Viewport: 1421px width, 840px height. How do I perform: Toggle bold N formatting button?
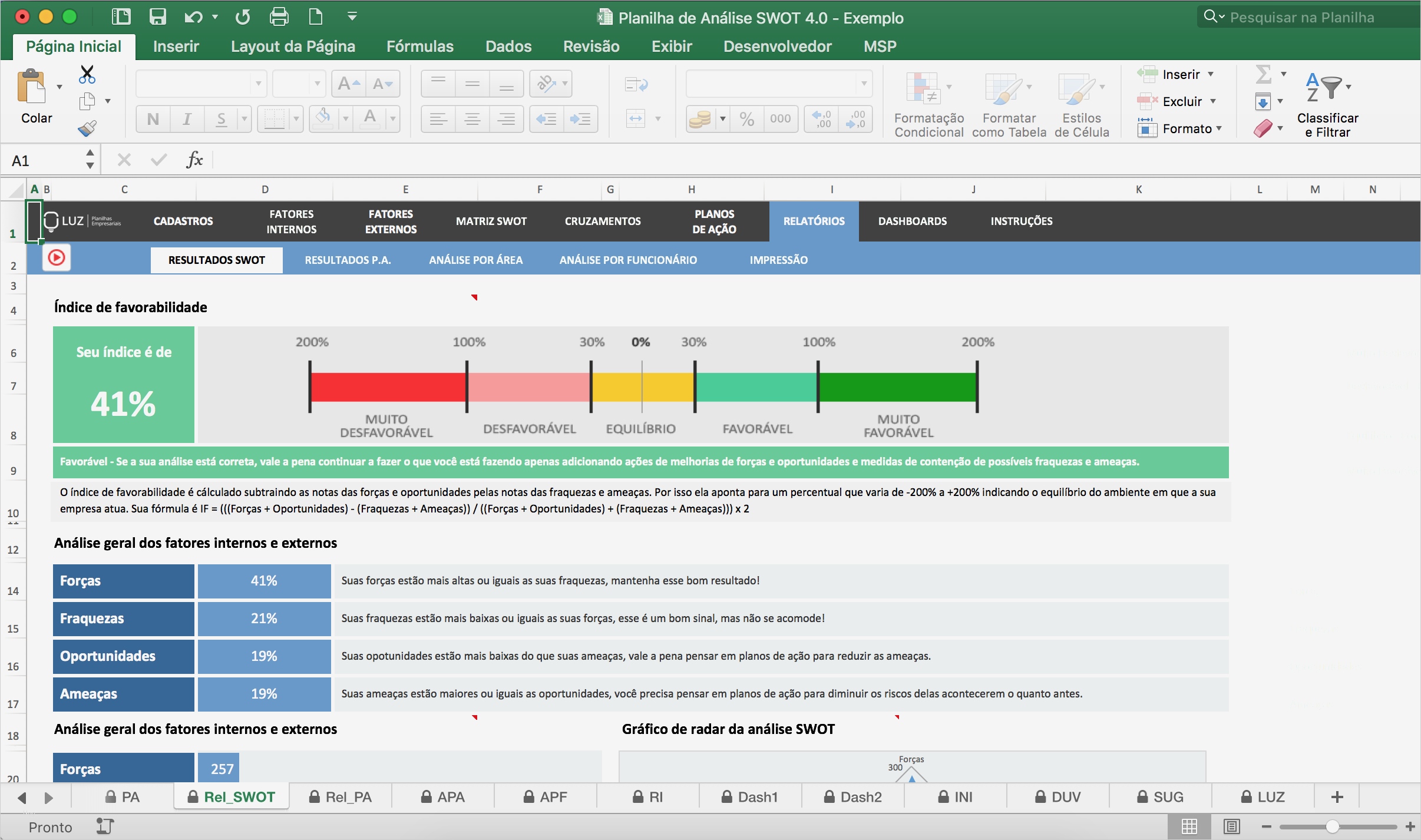click(153, 119)
